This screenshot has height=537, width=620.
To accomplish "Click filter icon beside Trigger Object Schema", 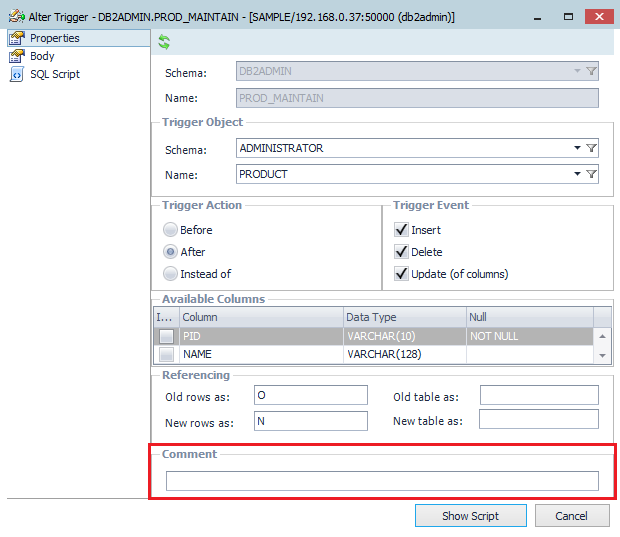I will [x=591, y=148].
